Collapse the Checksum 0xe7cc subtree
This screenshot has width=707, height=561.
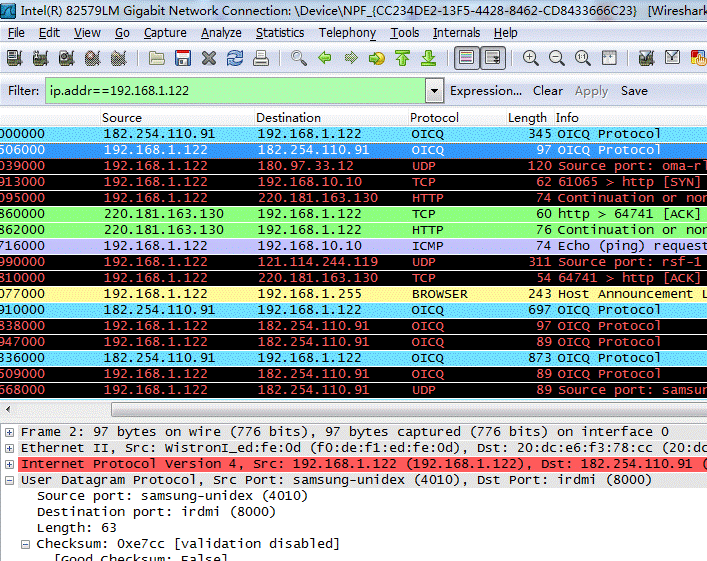[25, 544]
